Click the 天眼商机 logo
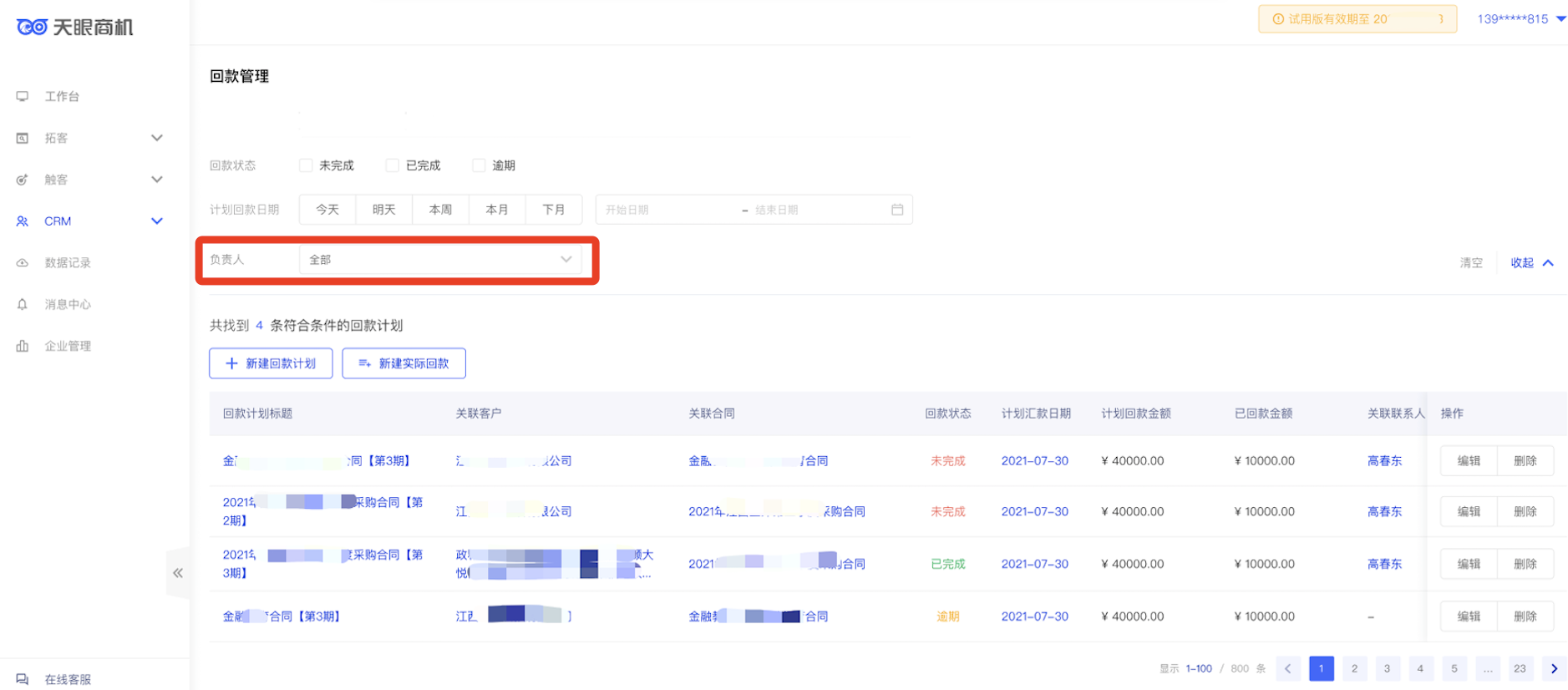This screenshot has height=690, width=1568. coord(74,28)
